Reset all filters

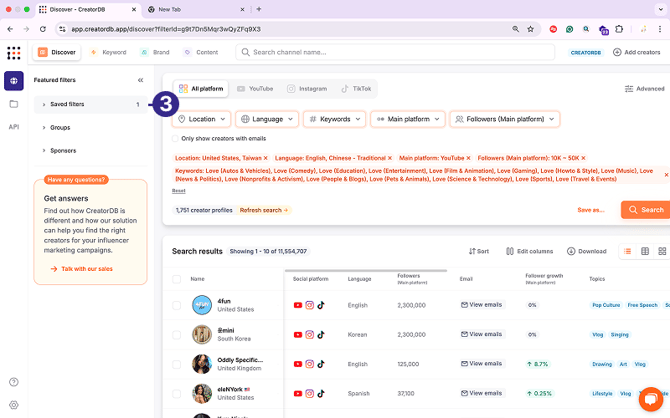(179, 191)
